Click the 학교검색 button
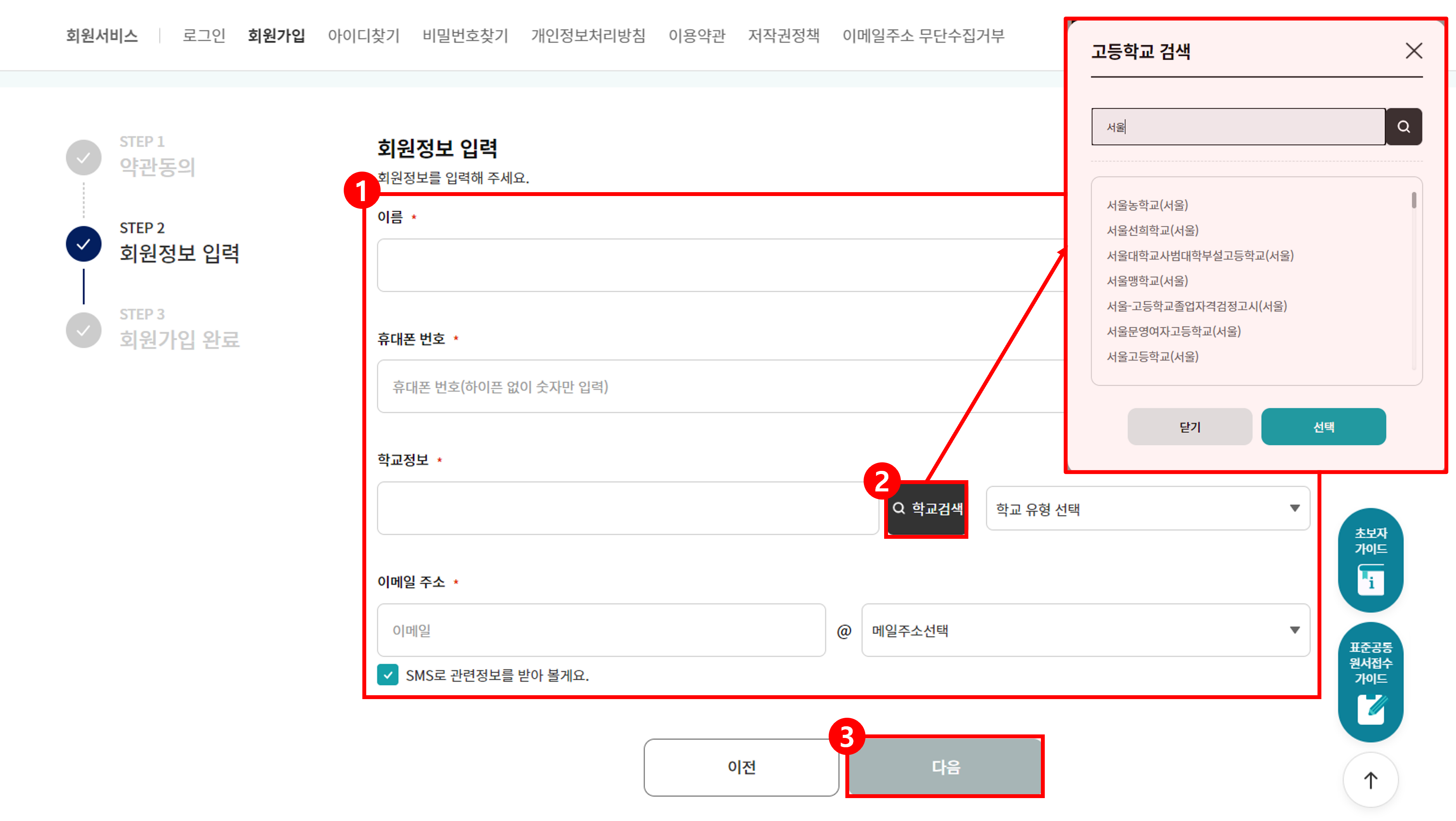This screenshot has height=821, width=1456. click(927, 509)
